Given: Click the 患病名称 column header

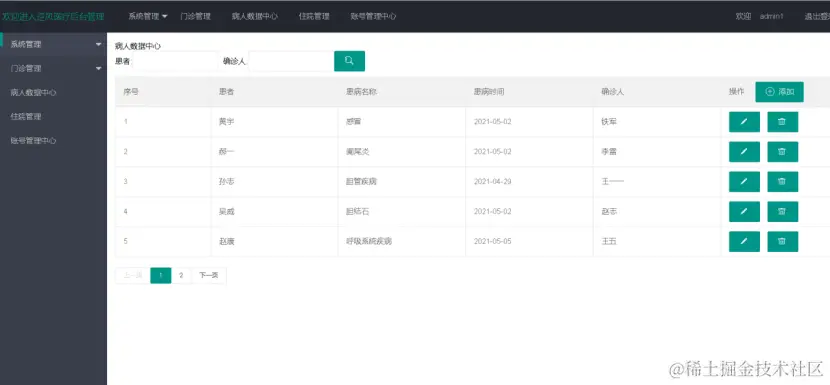Looking at the screenshot, I should pos(361,92).
